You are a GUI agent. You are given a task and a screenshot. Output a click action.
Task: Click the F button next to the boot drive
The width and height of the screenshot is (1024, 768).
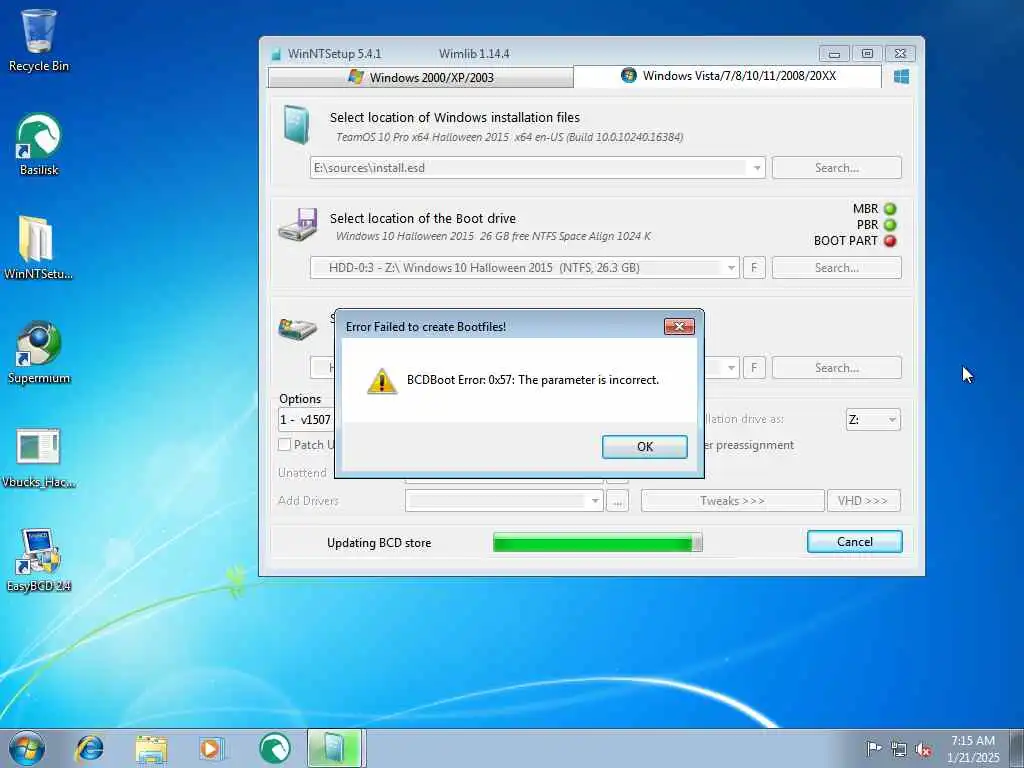click(754, 268)
